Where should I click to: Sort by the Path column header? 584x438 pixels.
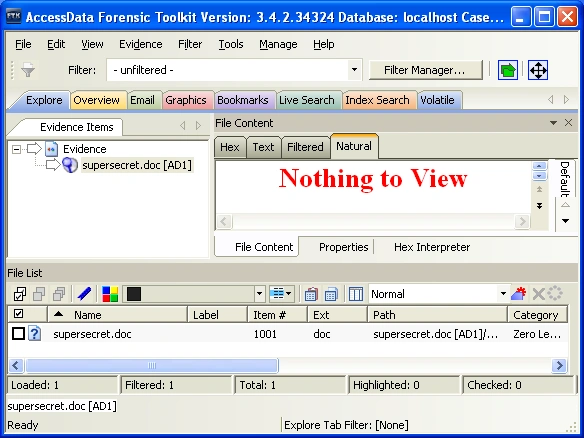click(x=437, y=314)
